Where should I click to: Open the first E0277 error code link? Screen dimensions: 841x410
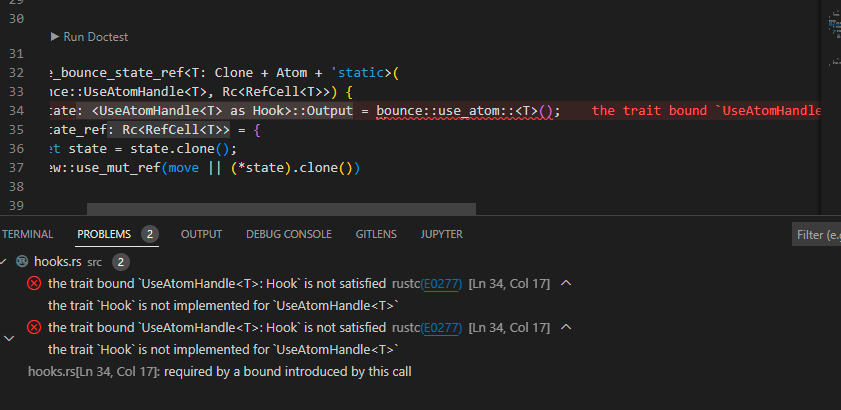[441, 284]
